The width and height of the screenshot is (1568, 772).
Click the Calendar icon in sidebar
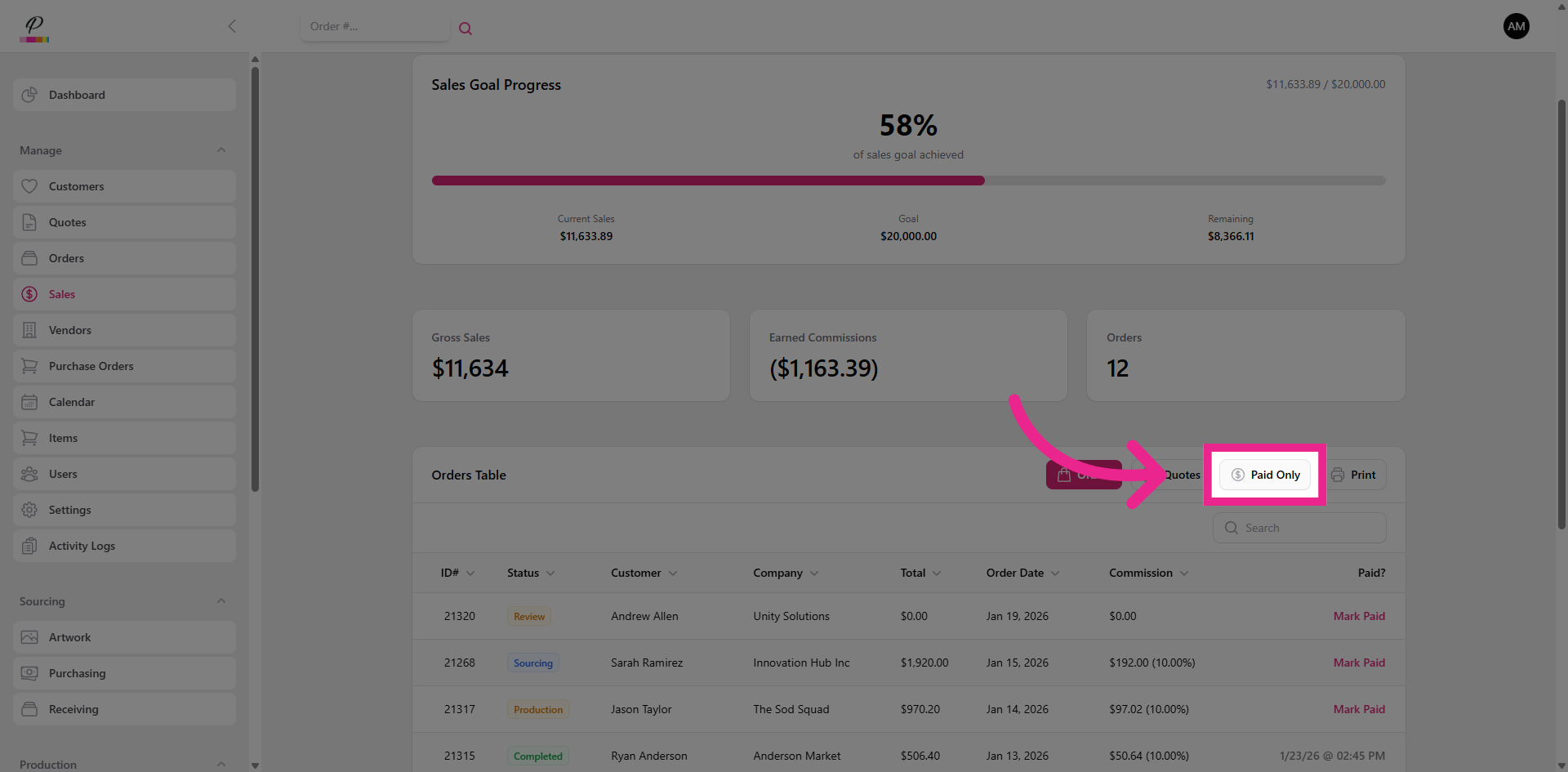29,402
